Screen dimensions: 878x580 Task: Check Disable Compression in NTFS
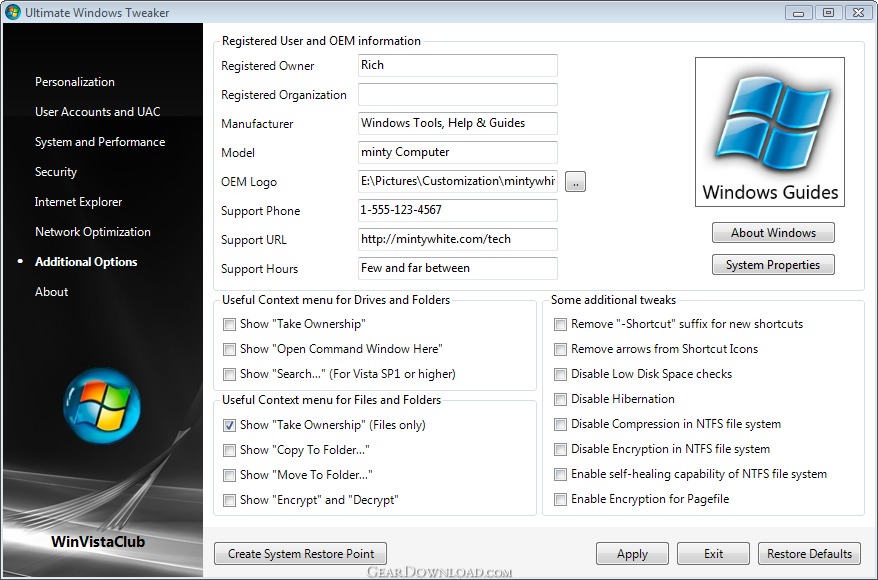pos(560,424)
